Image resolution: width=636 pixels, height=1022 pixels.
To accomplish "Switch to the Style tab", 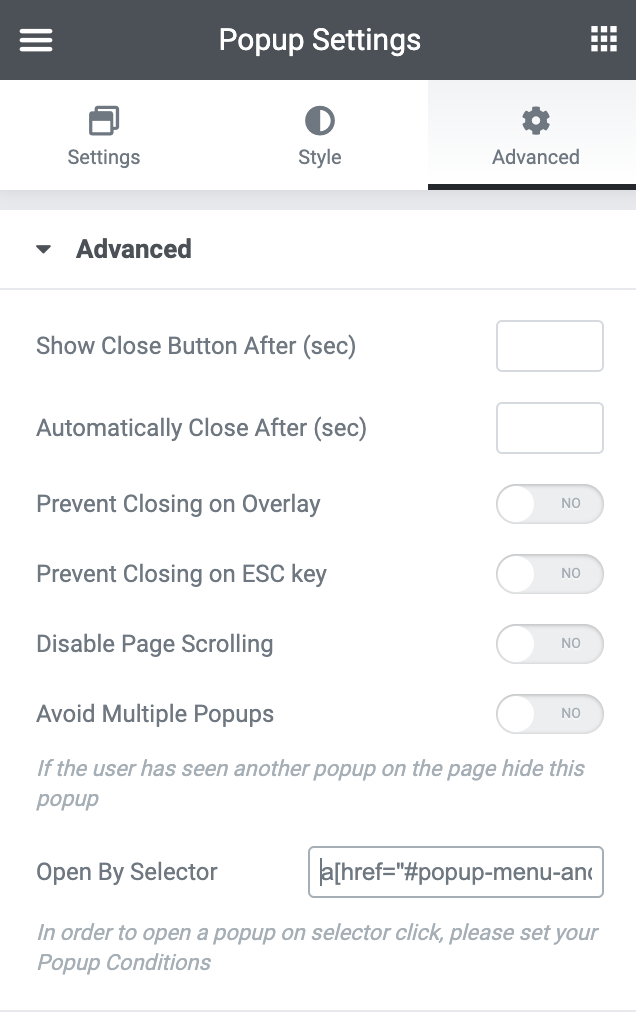I will (x=319, y=135).
